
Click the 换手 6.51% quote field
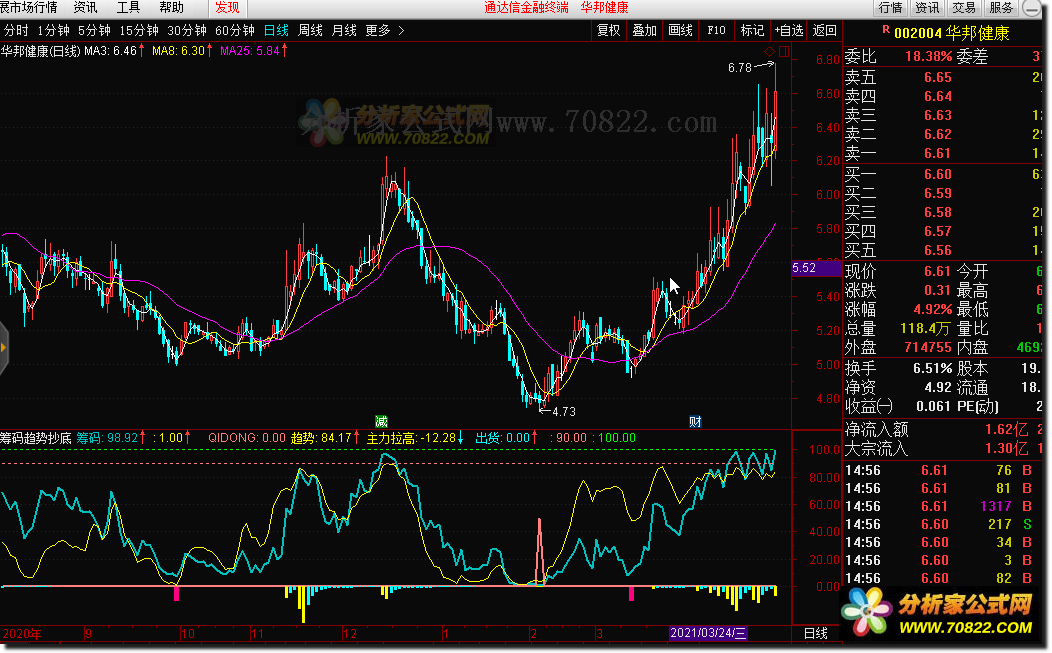(x=898, y=368)
